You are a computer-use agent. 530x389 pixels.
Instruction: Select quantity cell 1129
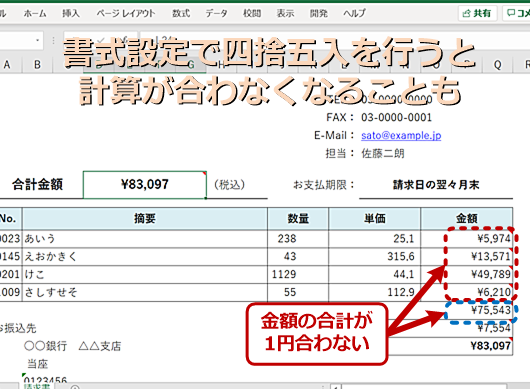[298, 274]
